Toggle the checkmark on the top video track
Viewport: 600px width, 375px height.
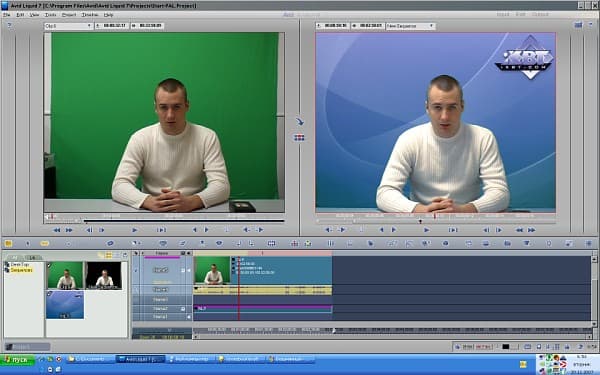coord(135,270)
